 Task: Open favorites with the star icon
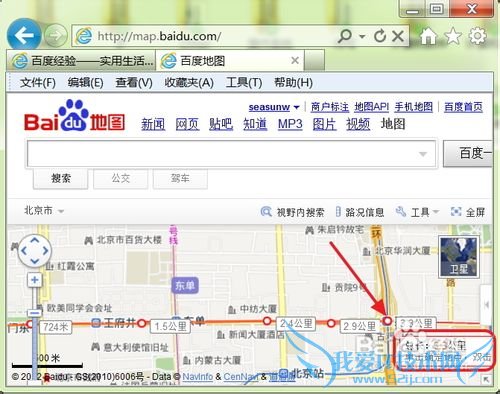[453, 36]
